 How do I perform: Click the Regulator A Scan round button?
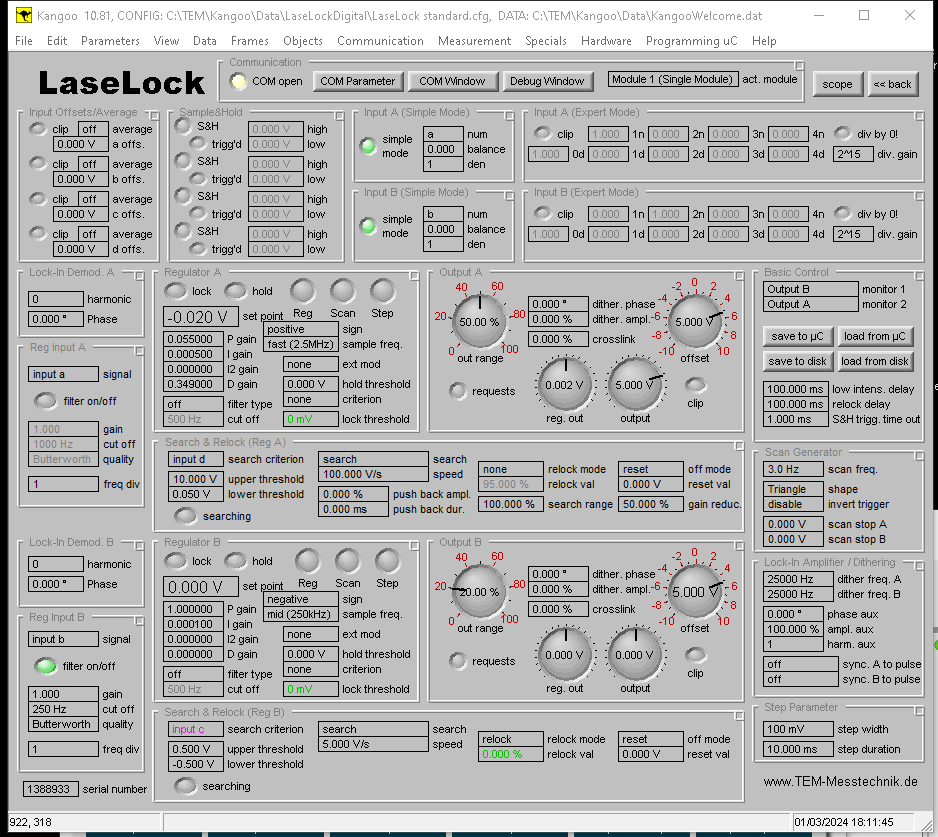tap(342, 291)
